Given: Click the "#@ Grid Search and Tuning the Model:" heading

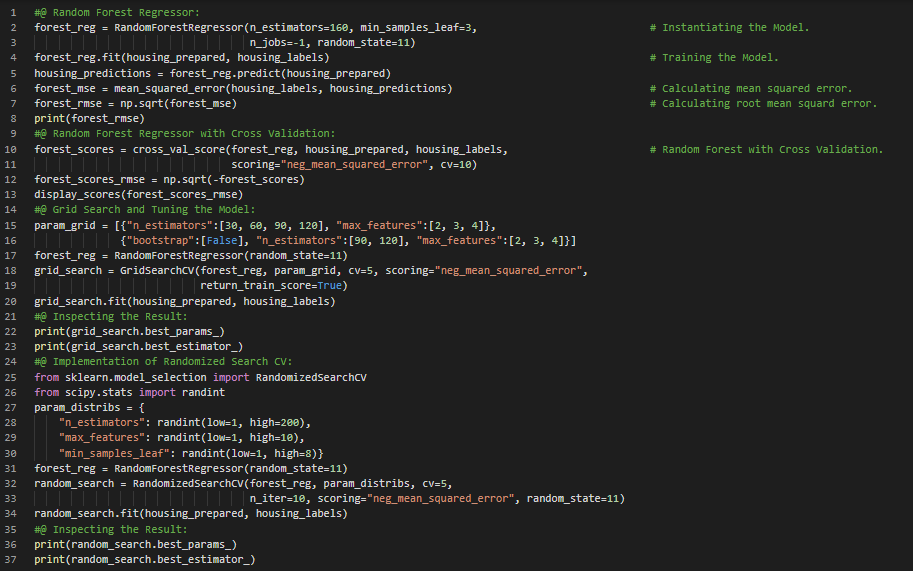Looking at the screenshot, I should pyautogui.click(x=144, y=210).
